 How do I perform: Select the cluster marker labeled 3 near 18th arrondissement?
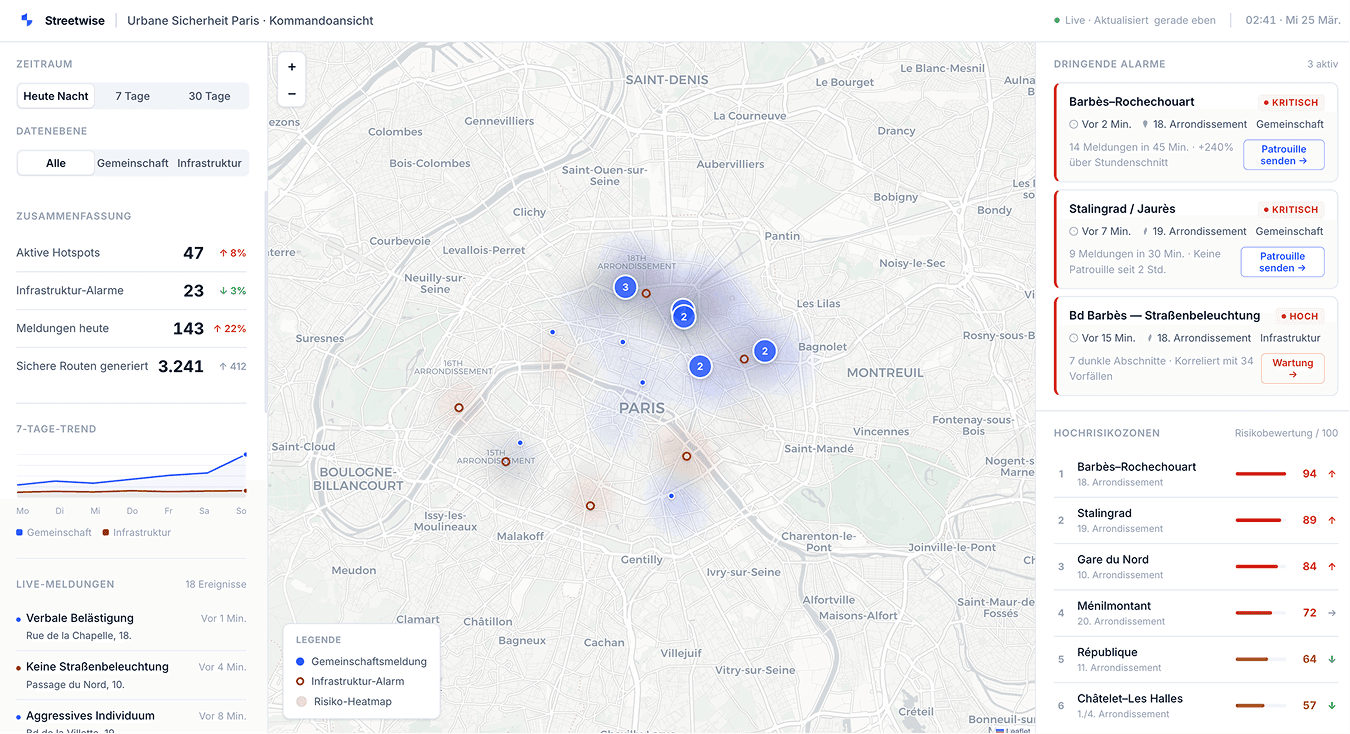[x=625, y=287]
